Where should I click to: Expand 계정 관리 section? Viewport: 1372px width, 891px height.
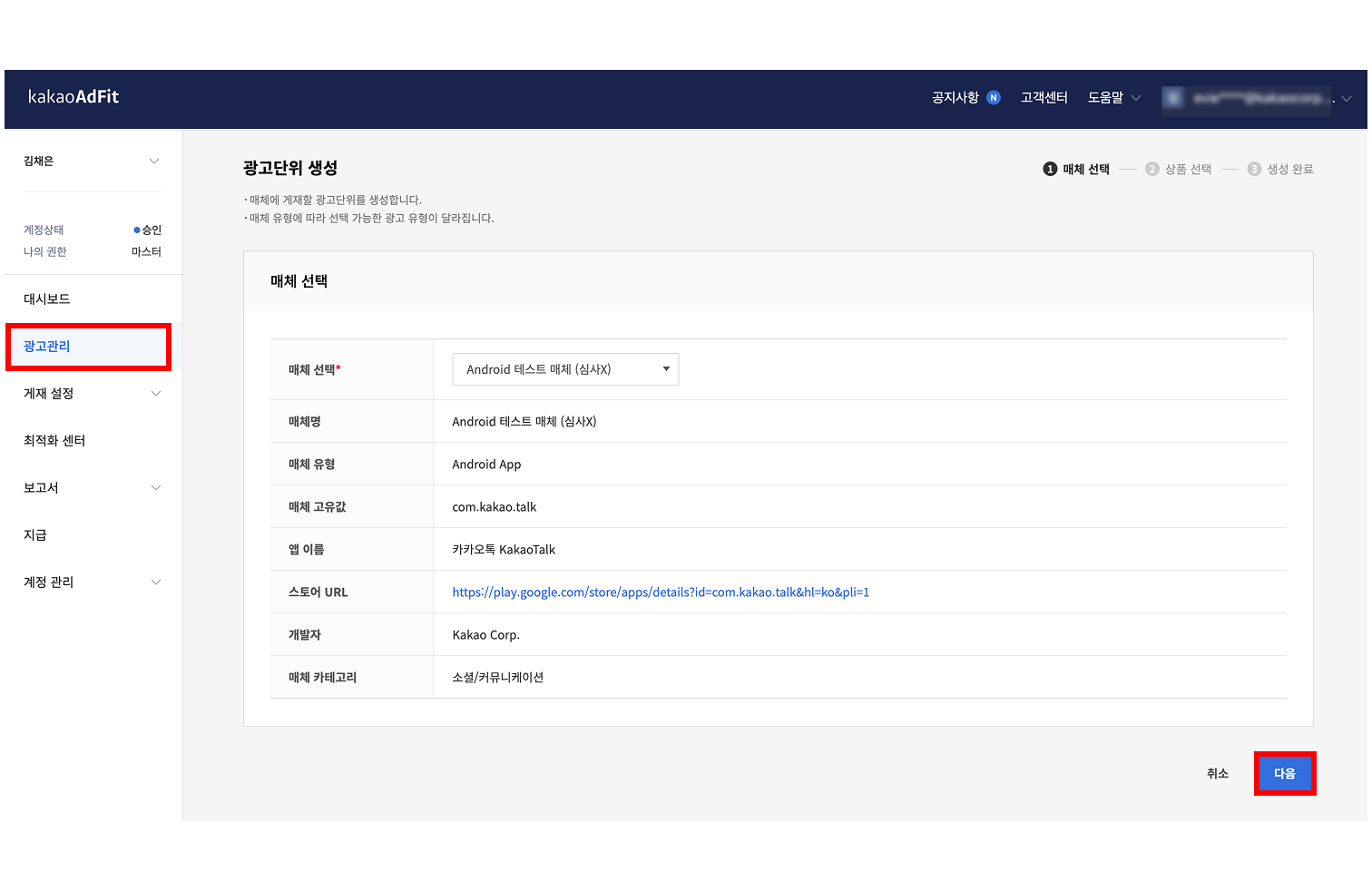click(92, 582)
